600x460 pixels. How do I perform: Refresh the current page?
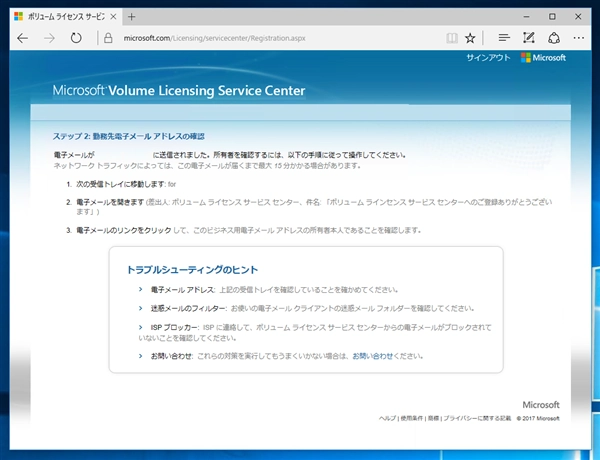(x=76, y=38)
